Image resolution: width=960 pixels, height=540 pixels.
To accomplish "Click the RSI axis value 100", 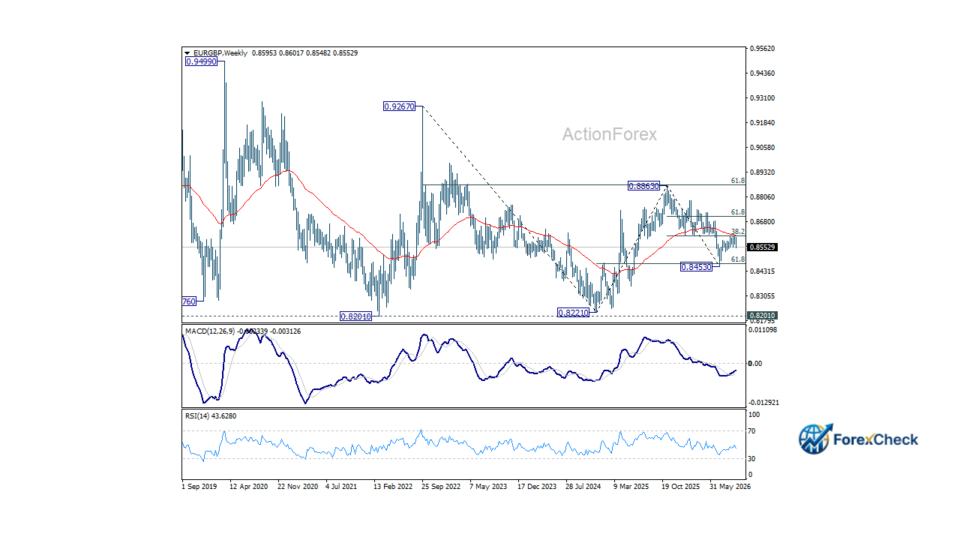I will [754, 415].
